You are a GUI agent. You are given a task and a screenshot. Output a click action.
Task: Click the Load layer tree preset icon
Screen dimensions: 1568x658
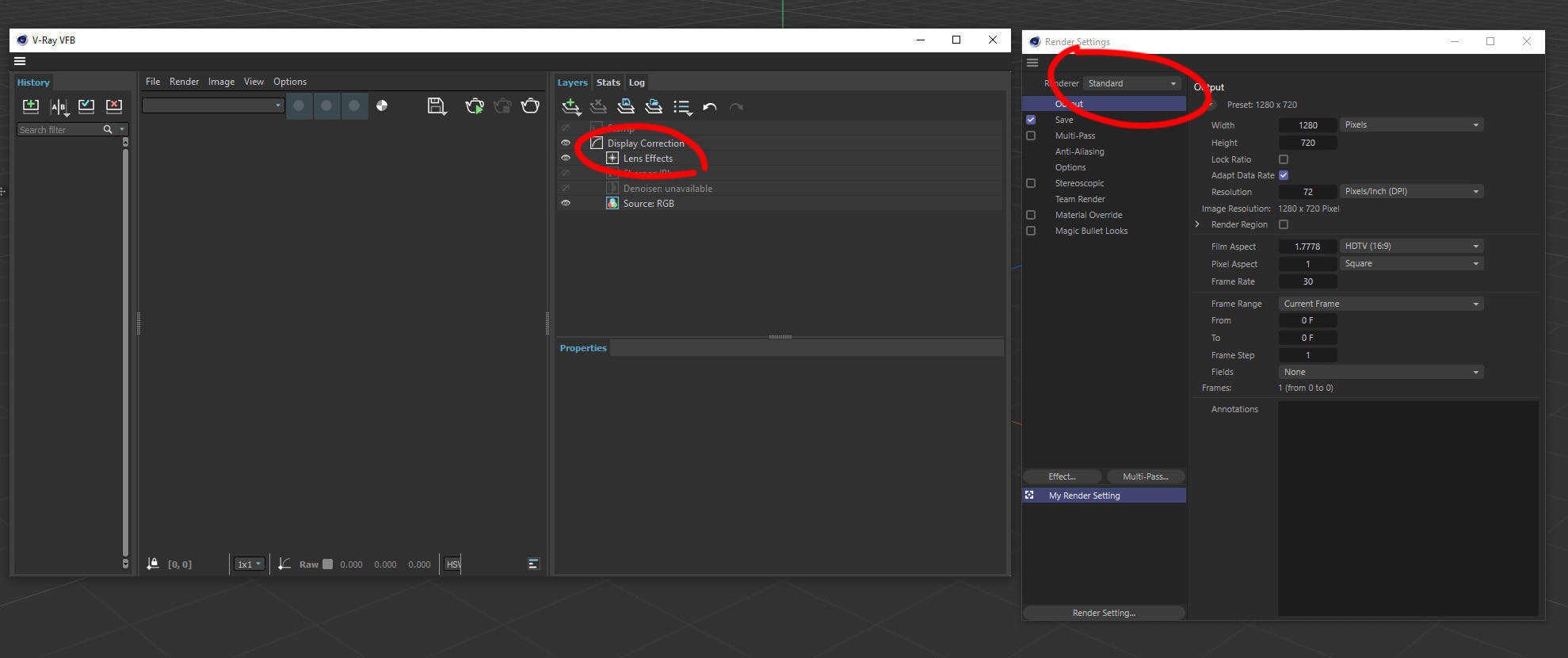654,106
